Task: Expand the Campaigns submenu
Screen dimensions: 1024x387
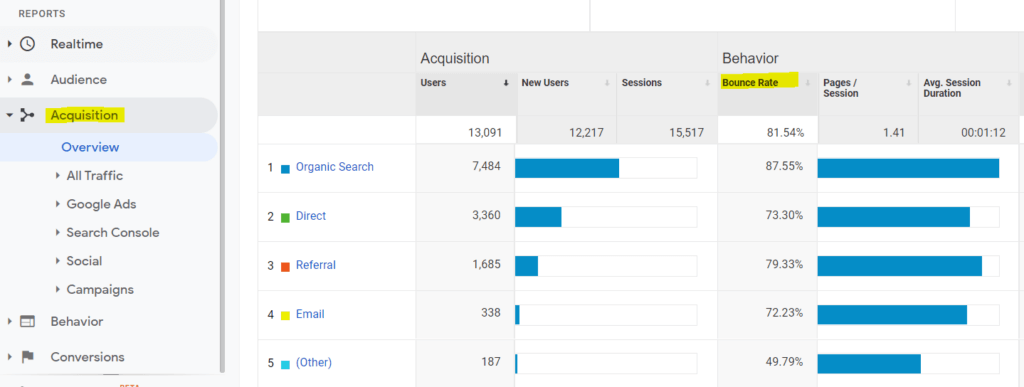Action: 58,289
